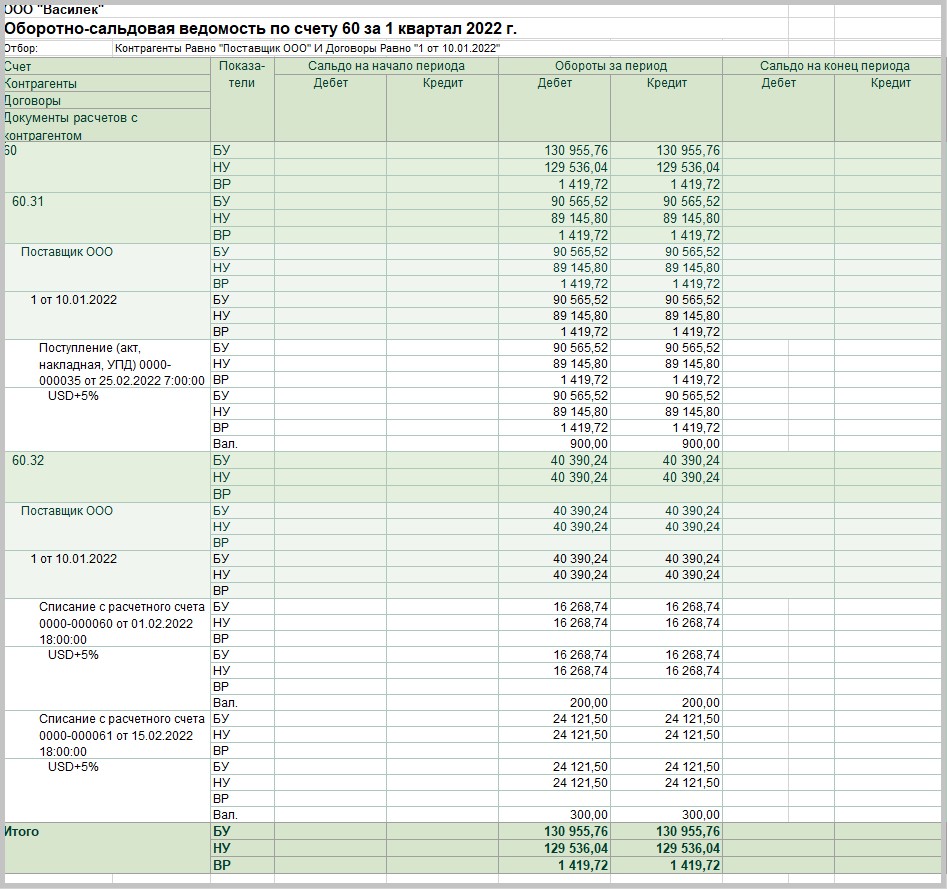The height and width of the screenshot is (889, 947).
Task: Click account 60.32 НУ credit turnover "40 390,24"
Action: [x=692, y=477]
